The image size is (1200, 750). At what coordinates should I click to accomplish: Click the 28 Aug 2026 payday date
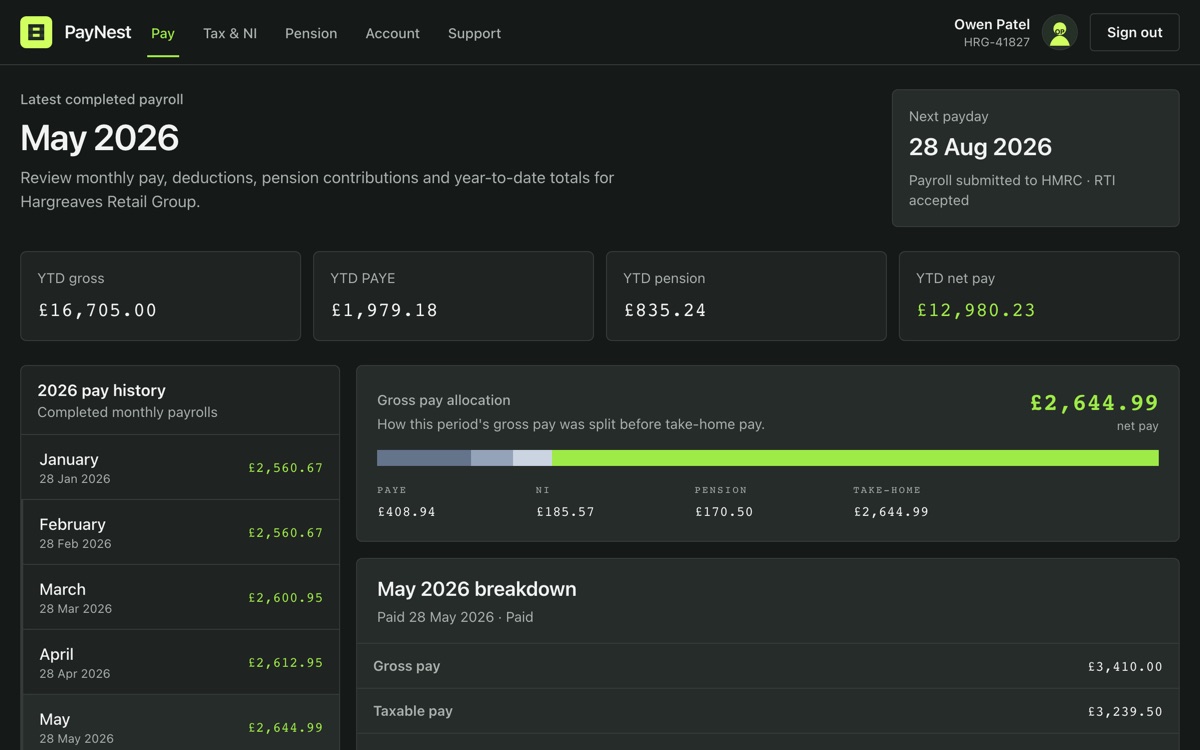(980, 147)
